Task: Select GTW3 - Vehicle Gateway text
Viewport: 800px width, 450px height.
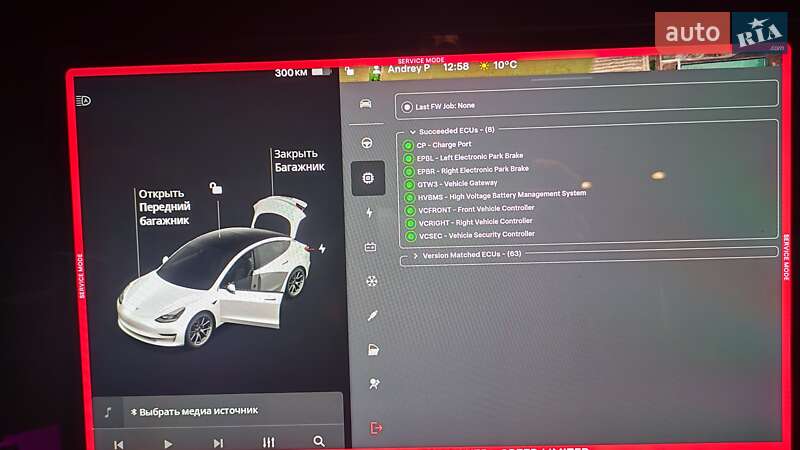Action: click(x=458, y=184)
